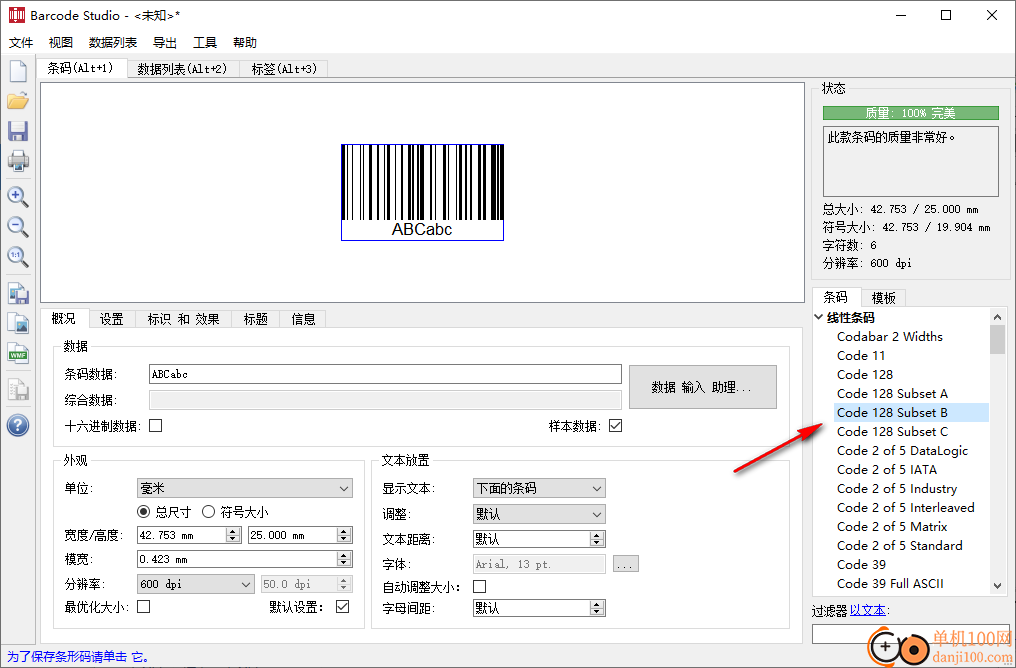Open an existing barcode file
The image size is (1016, 668).
click(18, 101)
